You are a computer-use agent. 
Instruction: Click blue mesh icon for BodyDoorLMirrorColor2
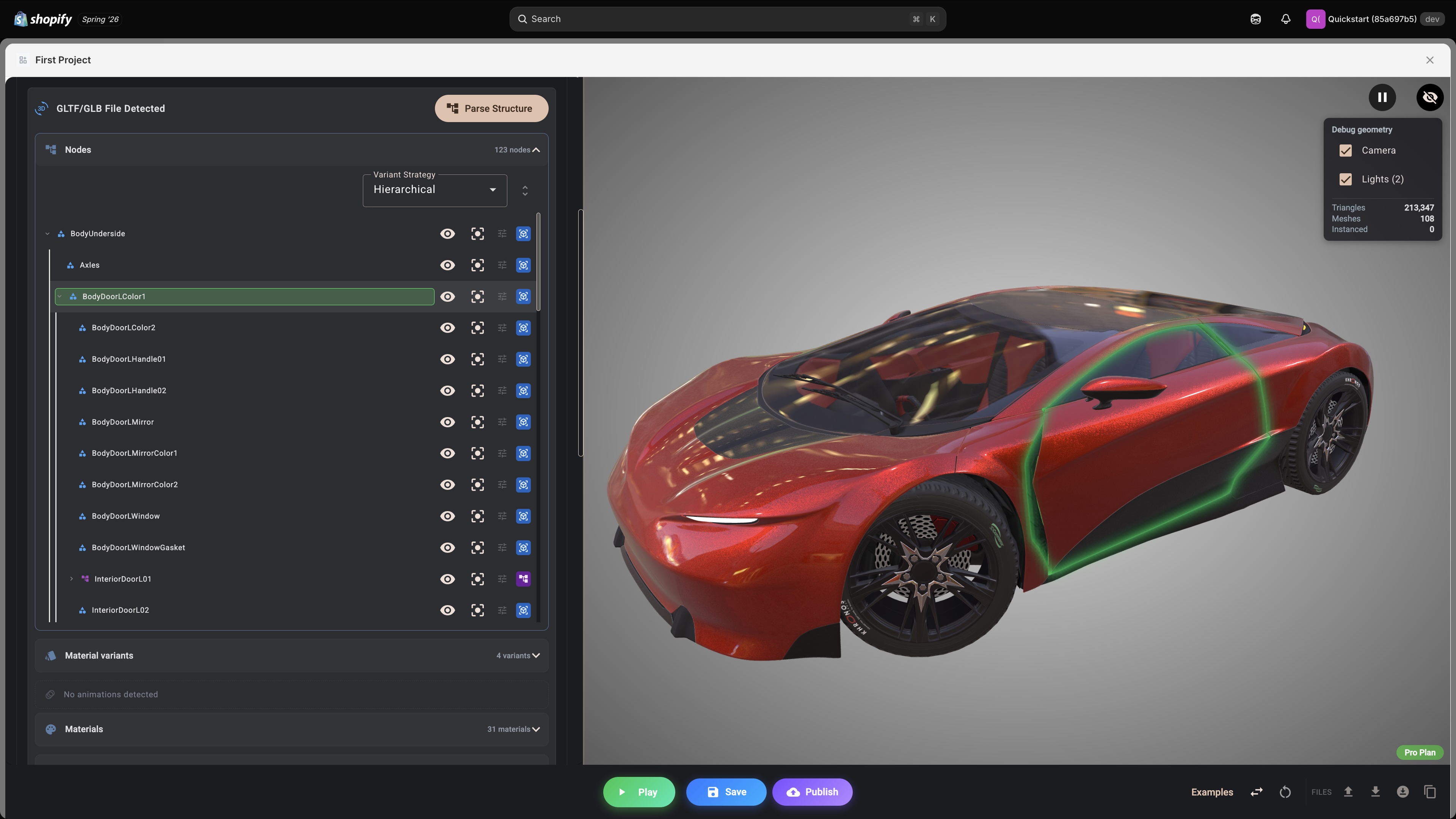(x=523, y=485)
